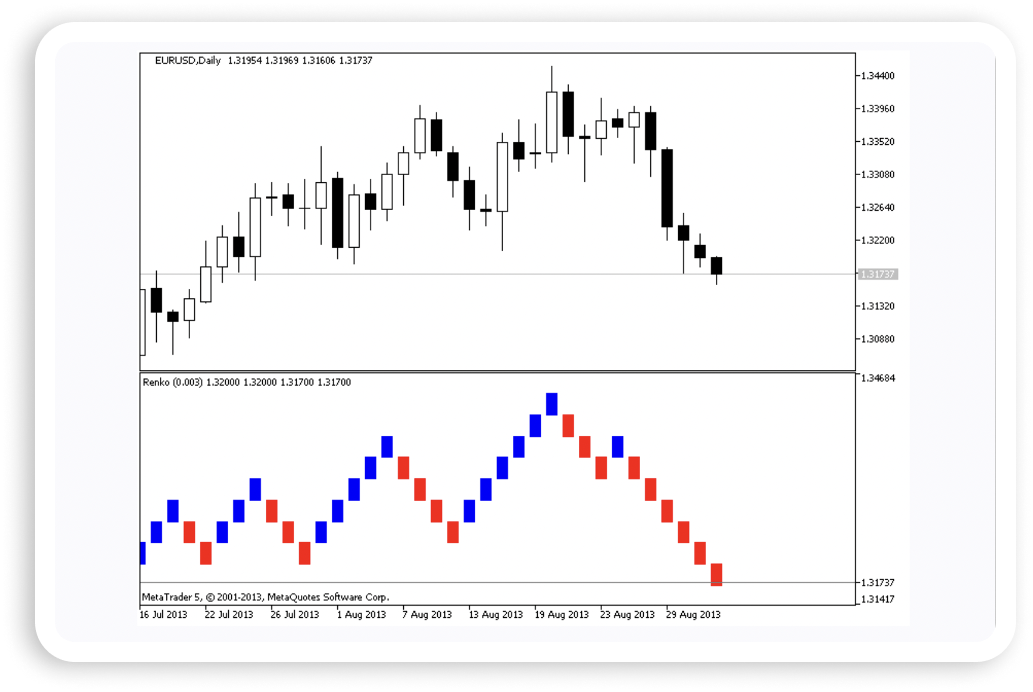Select the 22 Jul 2013 date marker
Image resolution: width=1033 pixels, height=692 pixels.
coord(229,614)
